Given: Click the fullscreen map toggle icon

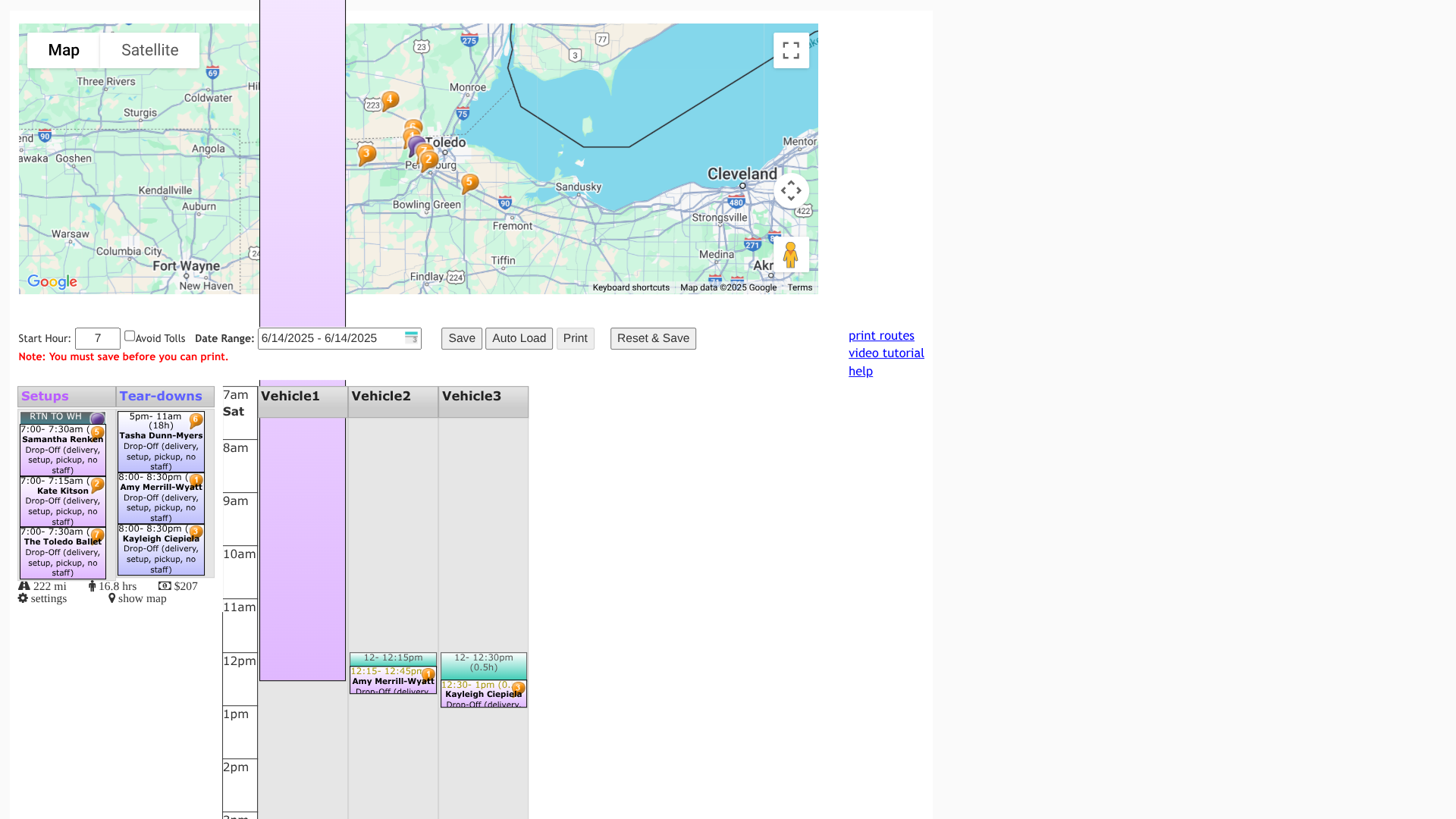Looking at the screenshot, I should [791, 50].
